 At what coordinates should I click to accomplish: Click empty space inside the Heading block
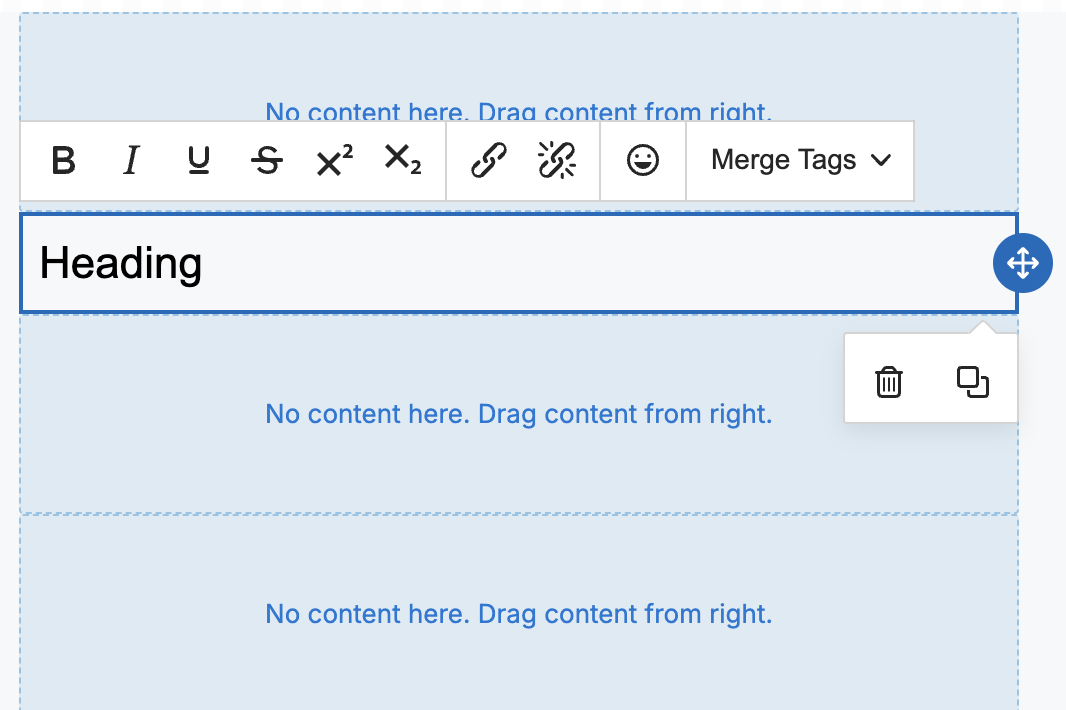pos(600,264)
